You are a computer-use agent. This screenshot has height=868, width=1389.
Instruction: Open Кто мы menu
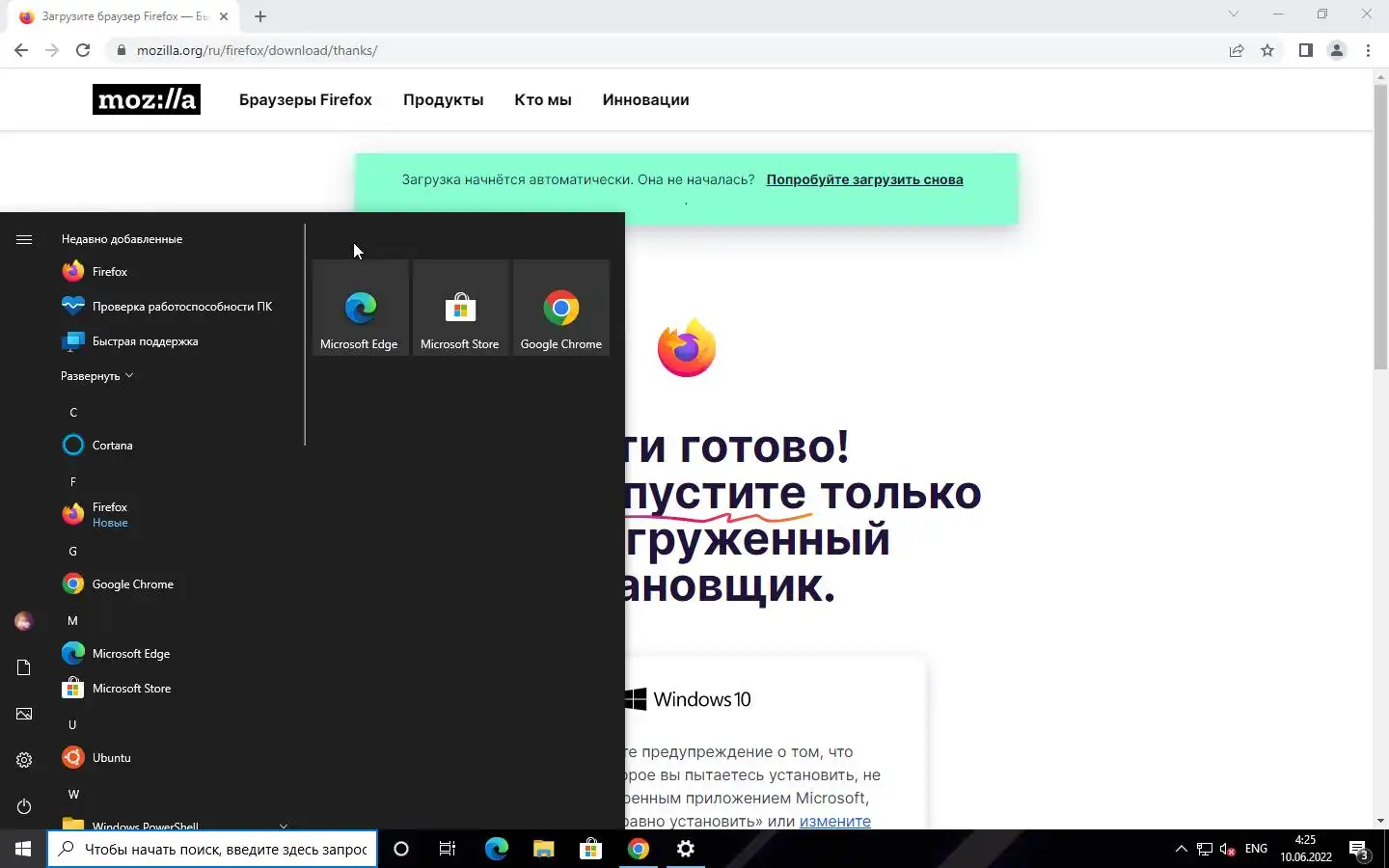[543, 99]
